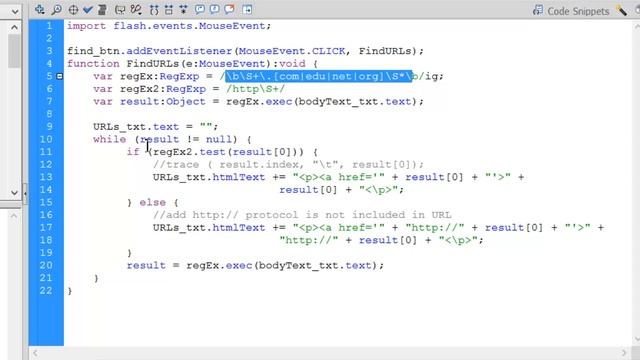Viewport: 640px width, 360px height.
Task: Collapse the code block at line 5
Action: pos(60,76)
